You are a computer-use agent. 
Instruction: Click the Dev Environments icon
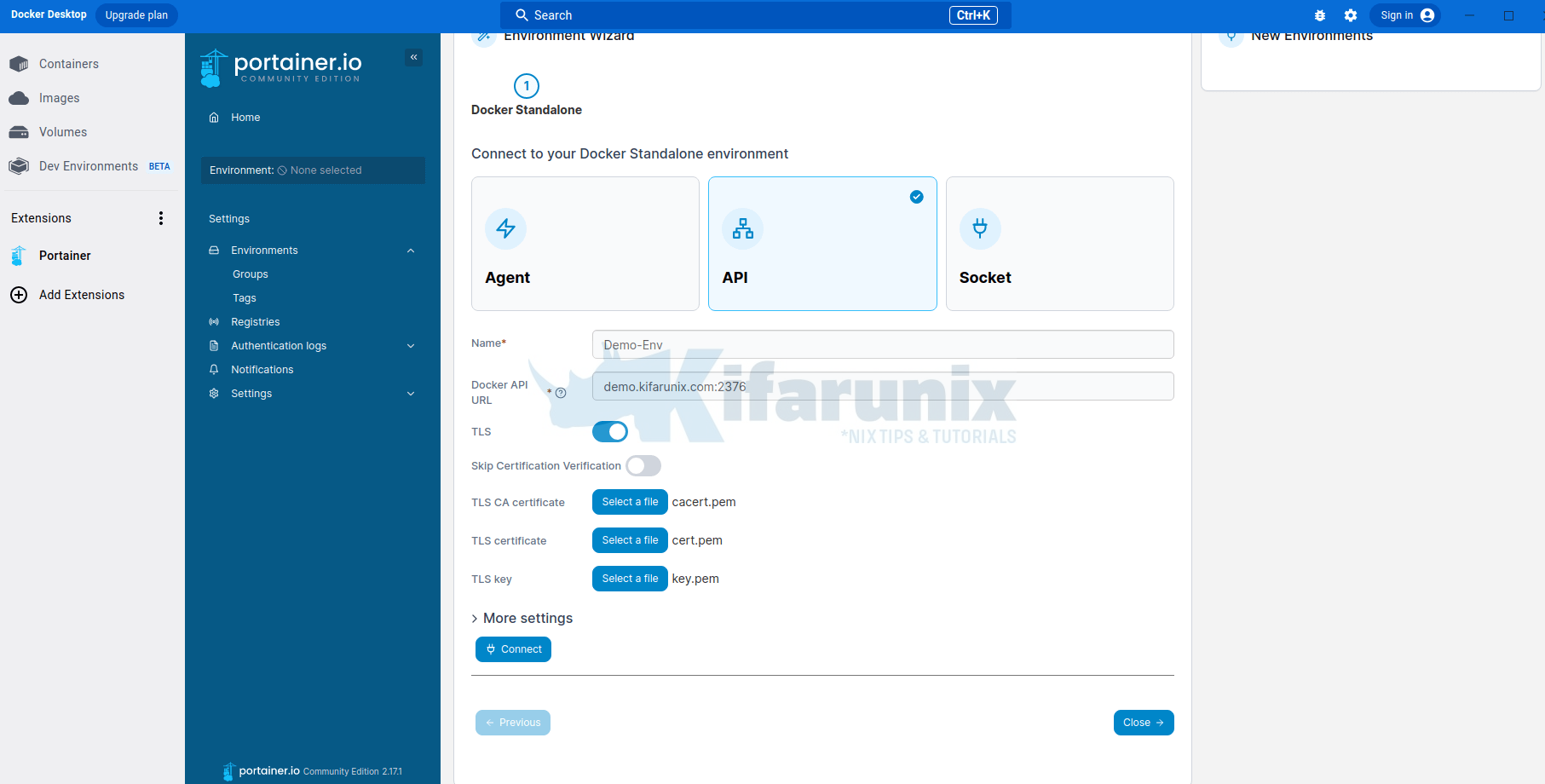[x=19, y=166]
